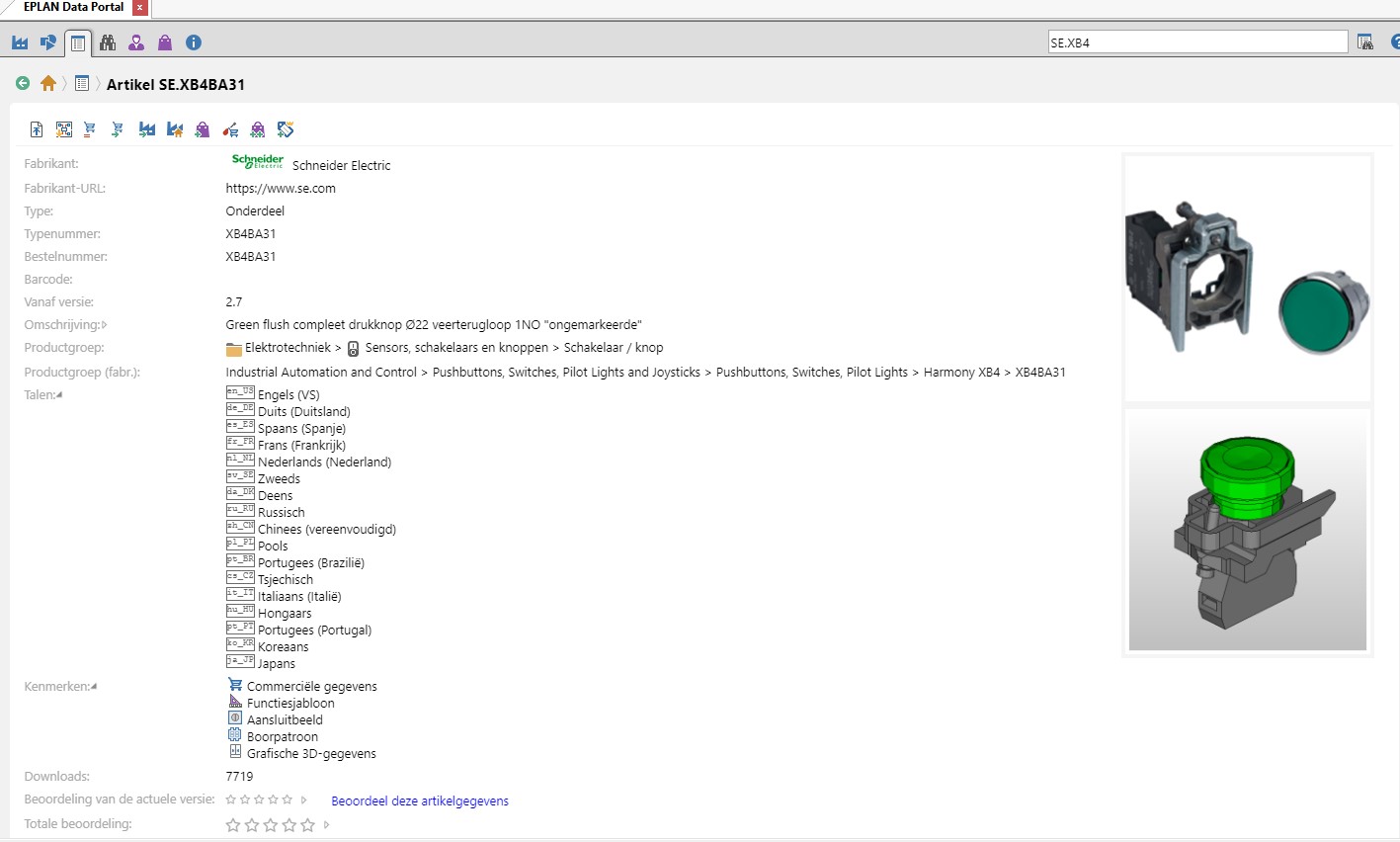Click the blue help question mark icon

[1395, 42]
